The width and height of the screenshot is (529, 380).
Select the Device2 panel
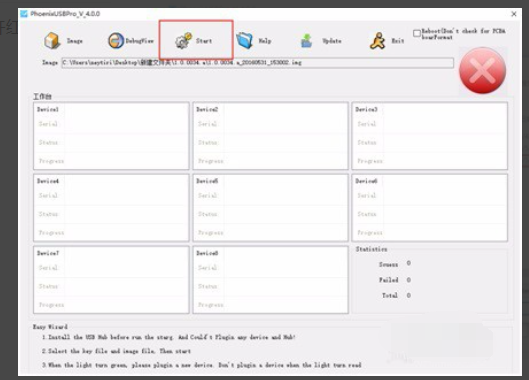271,136
